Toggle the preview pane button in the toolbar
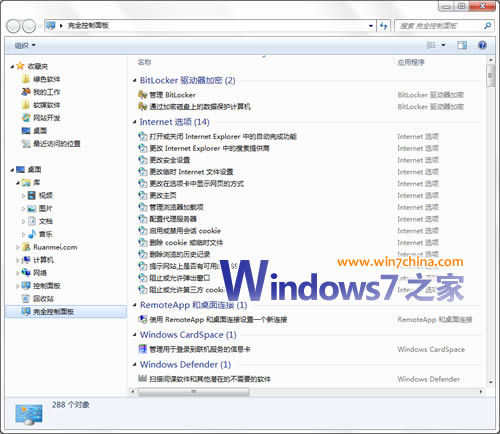500x434 pixels. [x=462, y=45]
